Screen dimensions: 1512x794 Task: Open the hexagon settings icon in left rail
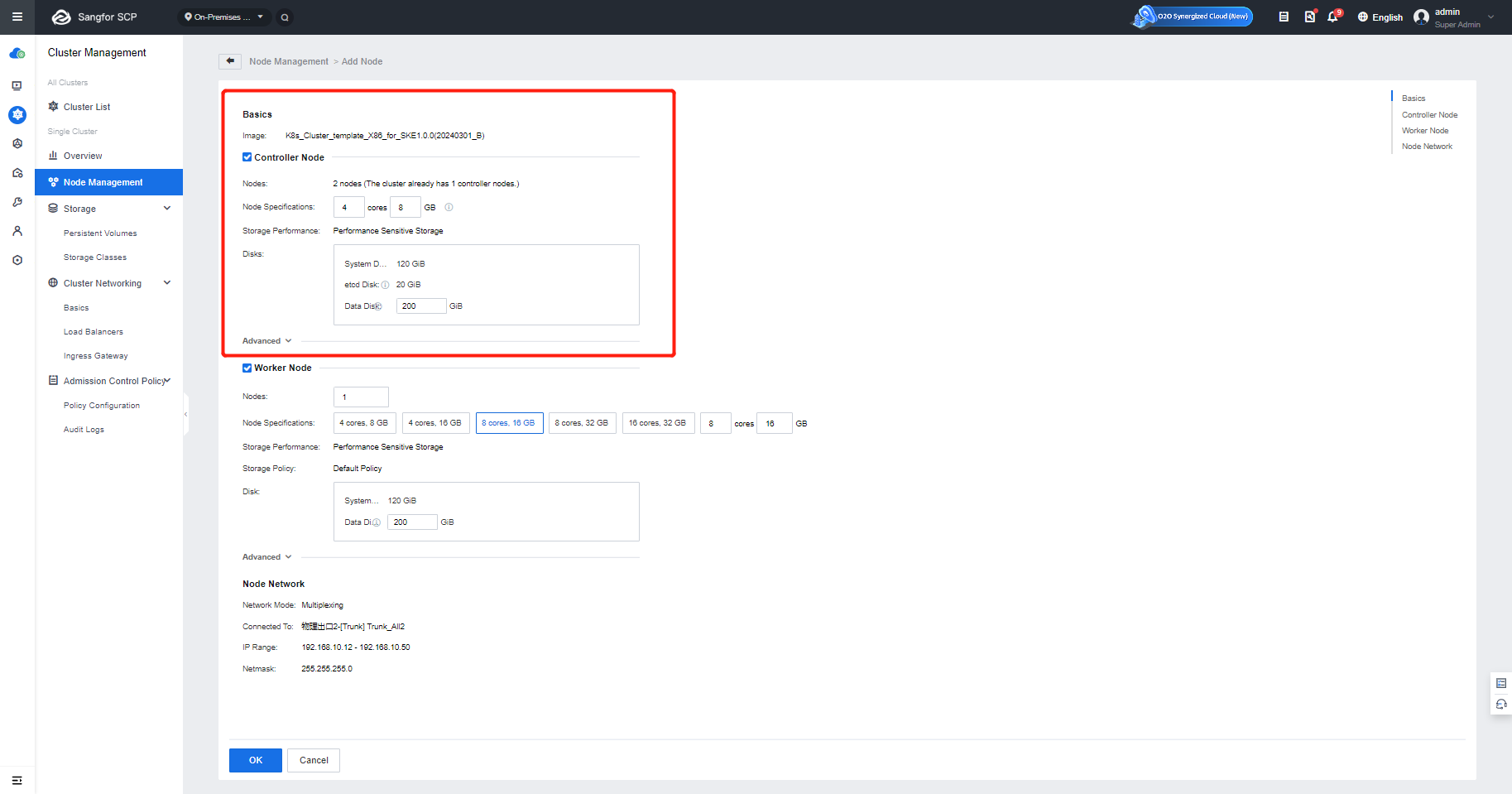point(17,260)
